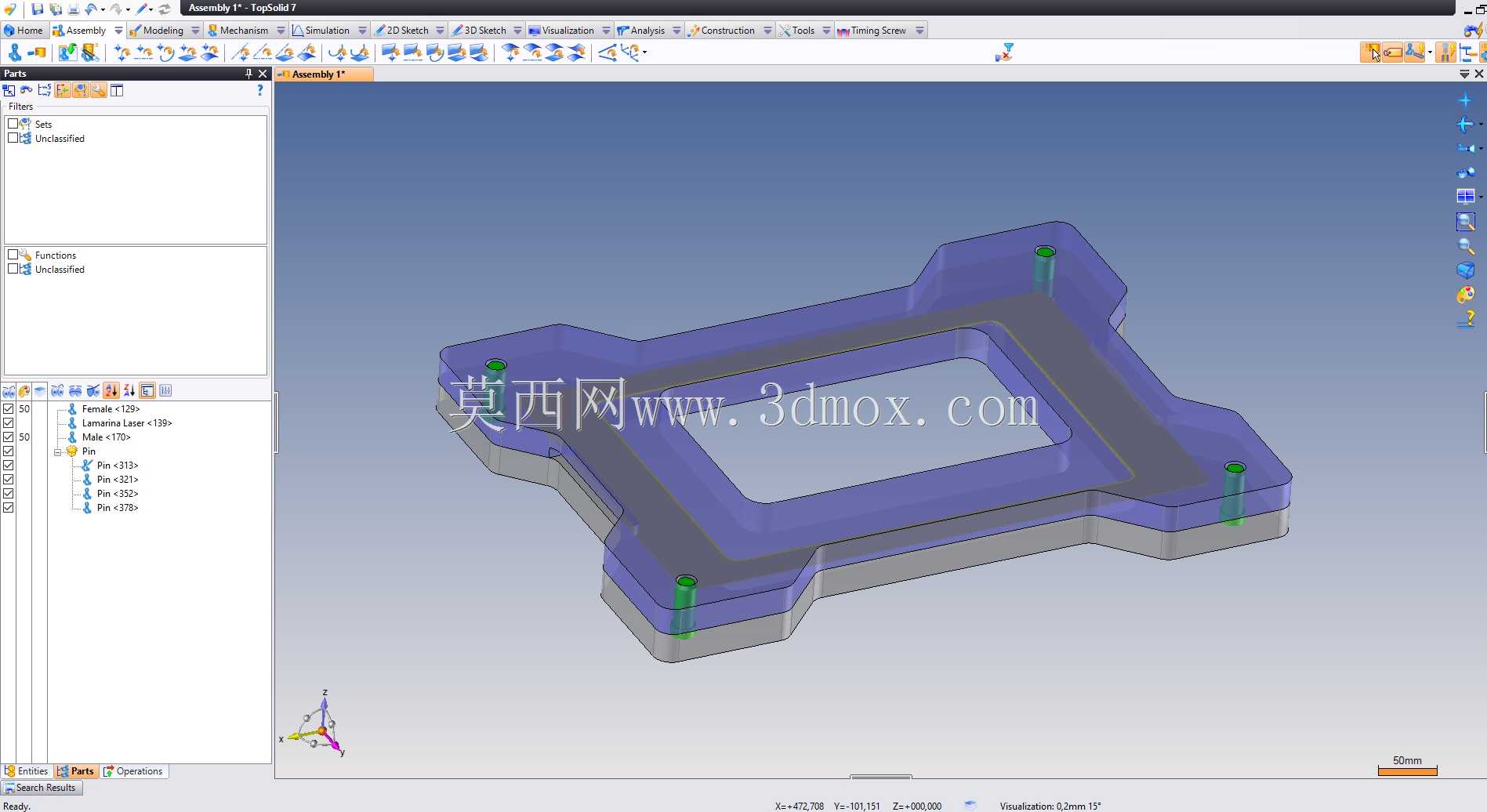Screen dimensions: 1487x812
Task: Open the Mechanism tab dropdown arrow
Action: (281, 31)
